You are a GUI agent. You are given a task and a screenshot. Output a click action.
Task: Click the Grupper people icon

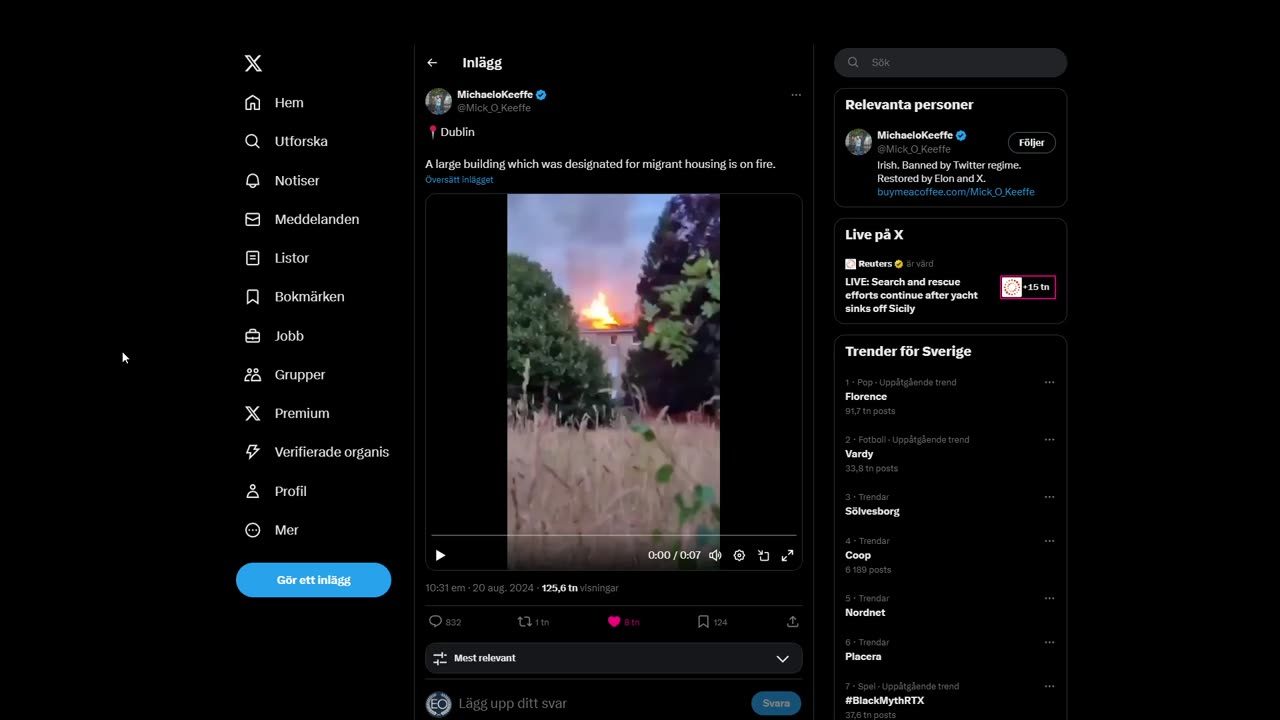[253, 375]
